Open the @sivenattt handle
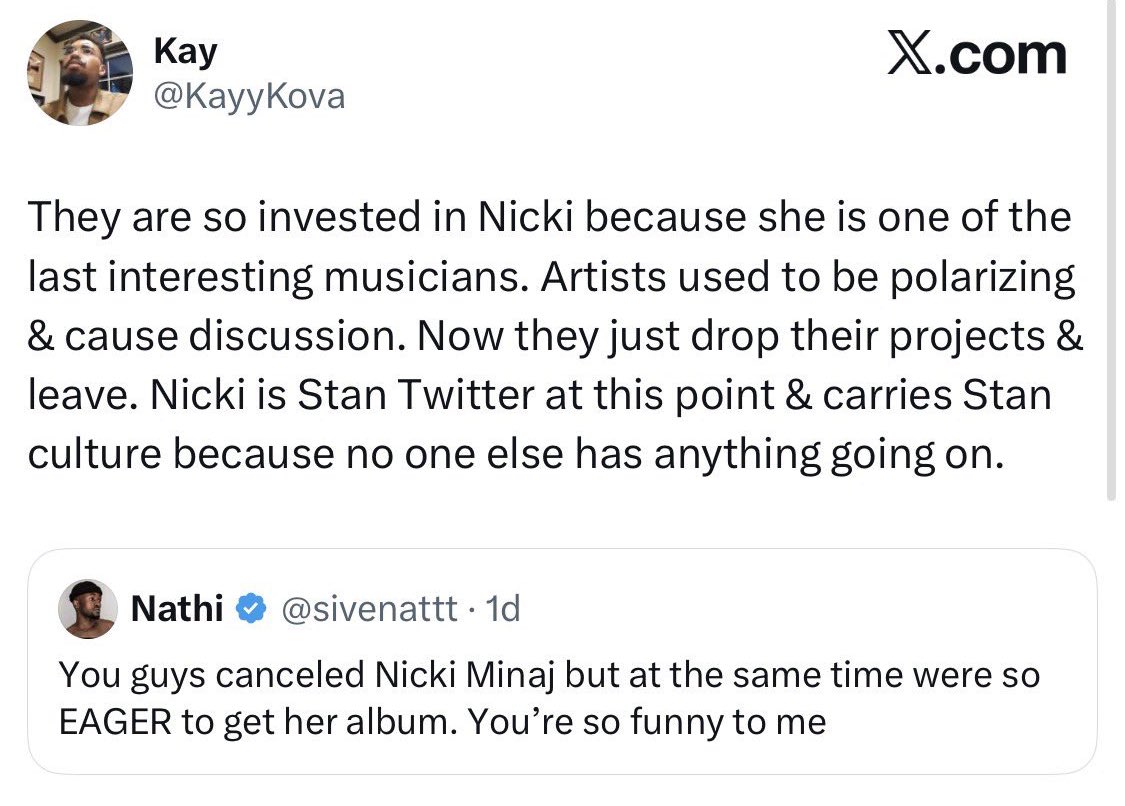This screenshot has width=1125, height=806. (373, 608)
